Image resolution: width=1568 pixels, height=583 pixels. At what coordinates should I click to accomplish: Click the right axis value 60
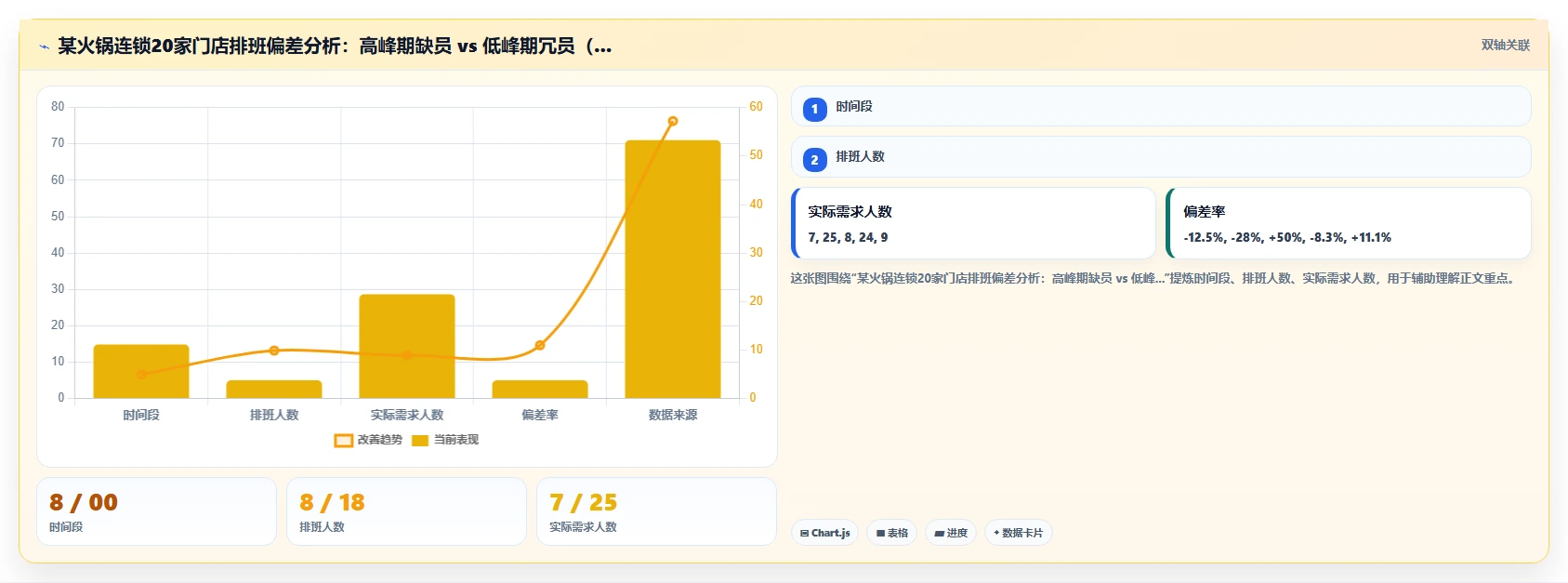pyautogui.click(x=756, y=106)
